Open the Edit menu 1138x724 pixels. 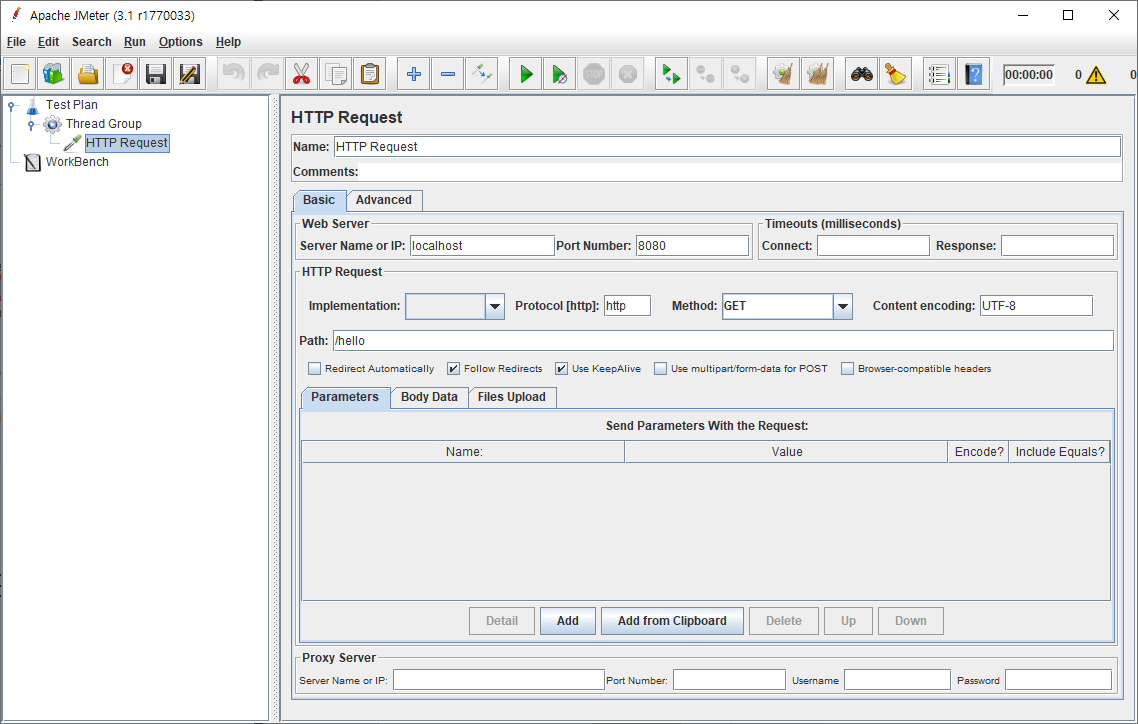49,42
